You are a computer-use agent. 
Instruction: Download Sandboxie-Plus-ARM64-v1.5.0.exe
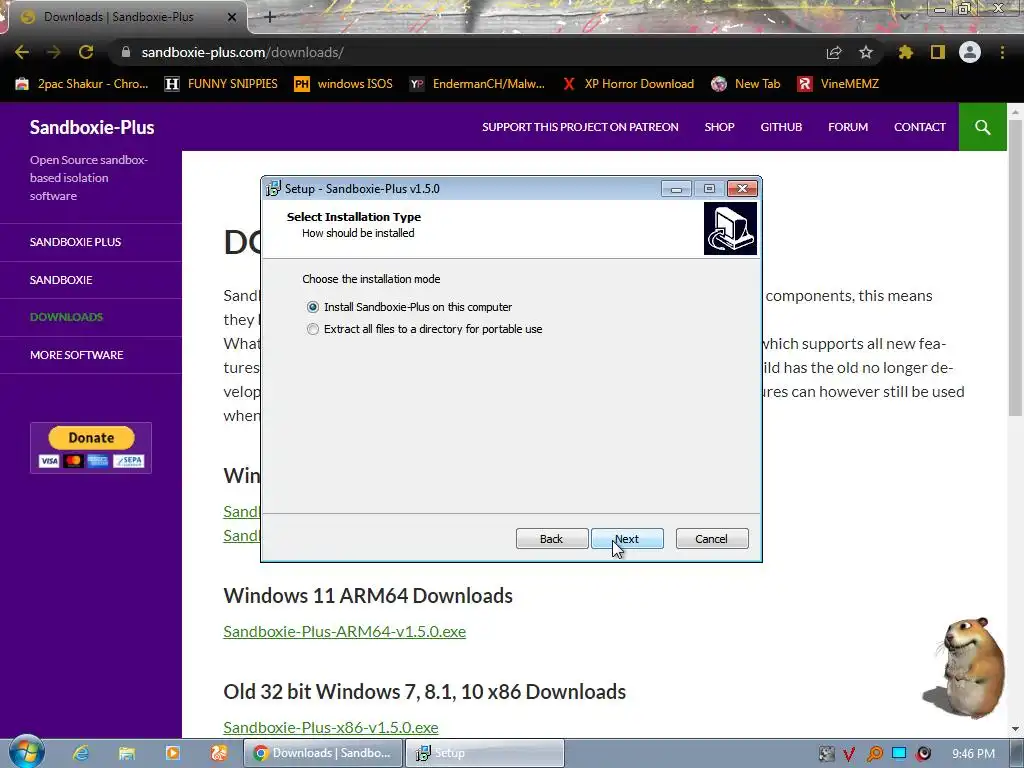point(344,632)
